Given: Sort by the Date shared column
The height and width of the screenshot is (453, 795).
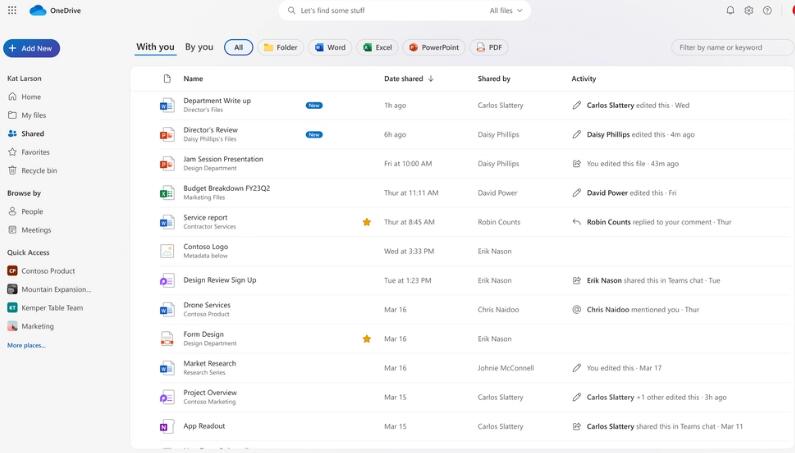Looking at the screenshot, I should (x=409, y=79).
